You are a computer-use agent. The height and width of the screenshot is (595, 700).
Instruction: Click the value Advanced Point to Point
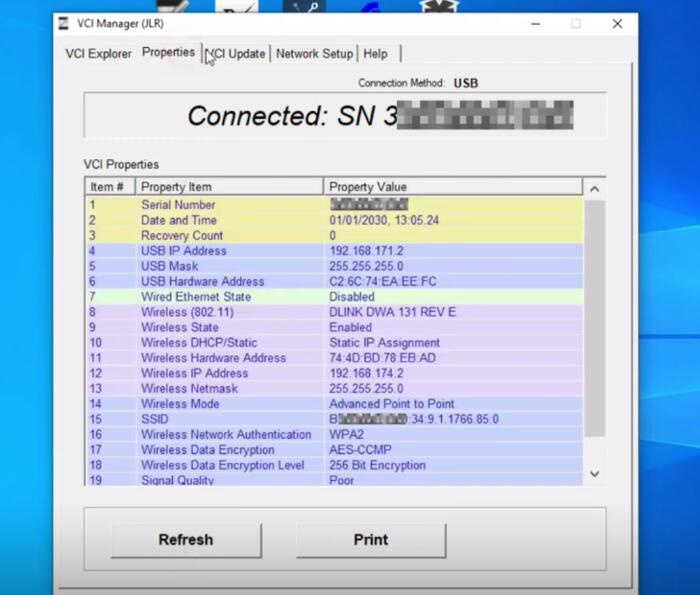pos(392,404)
